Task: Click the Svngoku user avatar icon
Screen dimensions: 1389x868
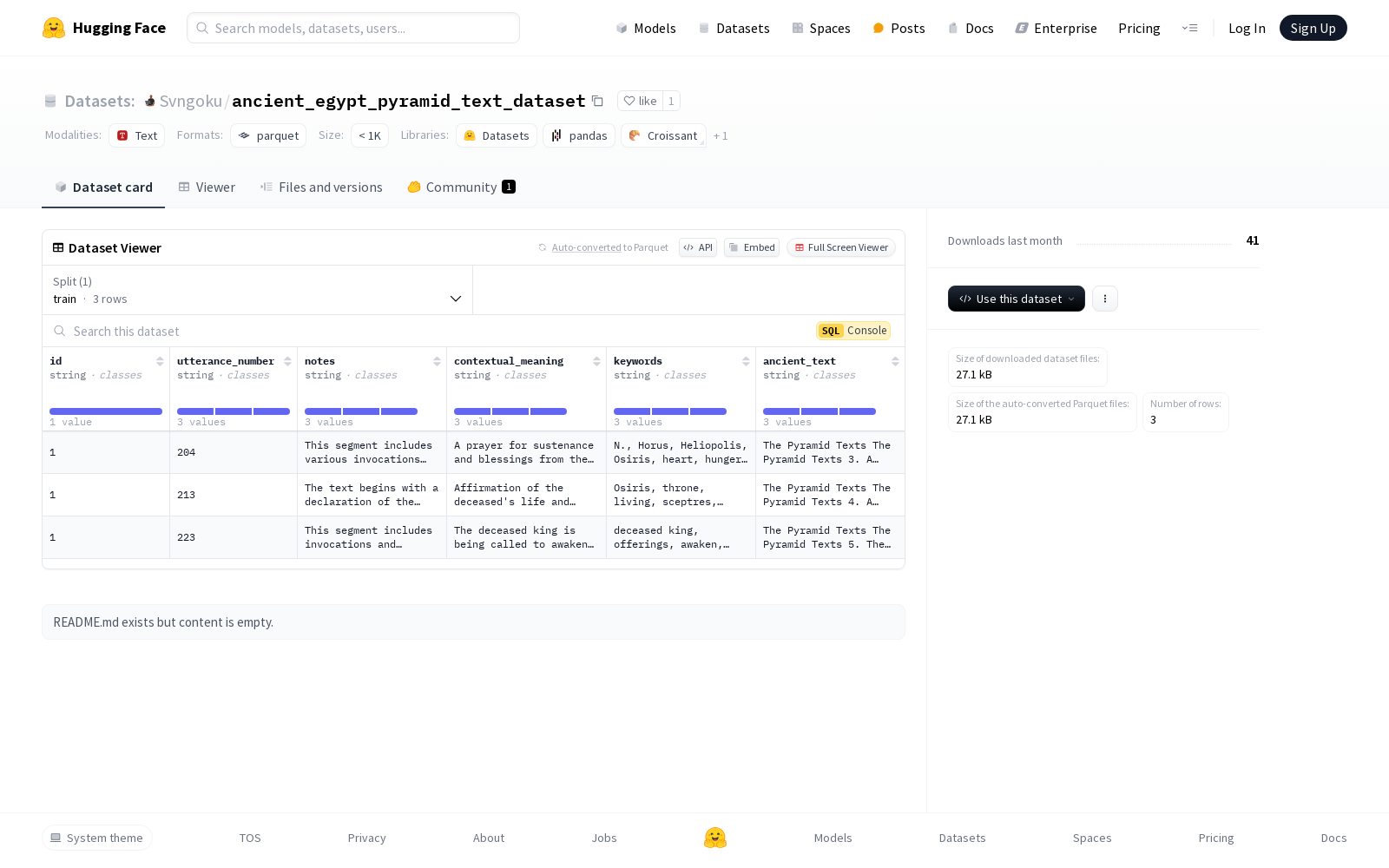Action: tap(149, 101)
